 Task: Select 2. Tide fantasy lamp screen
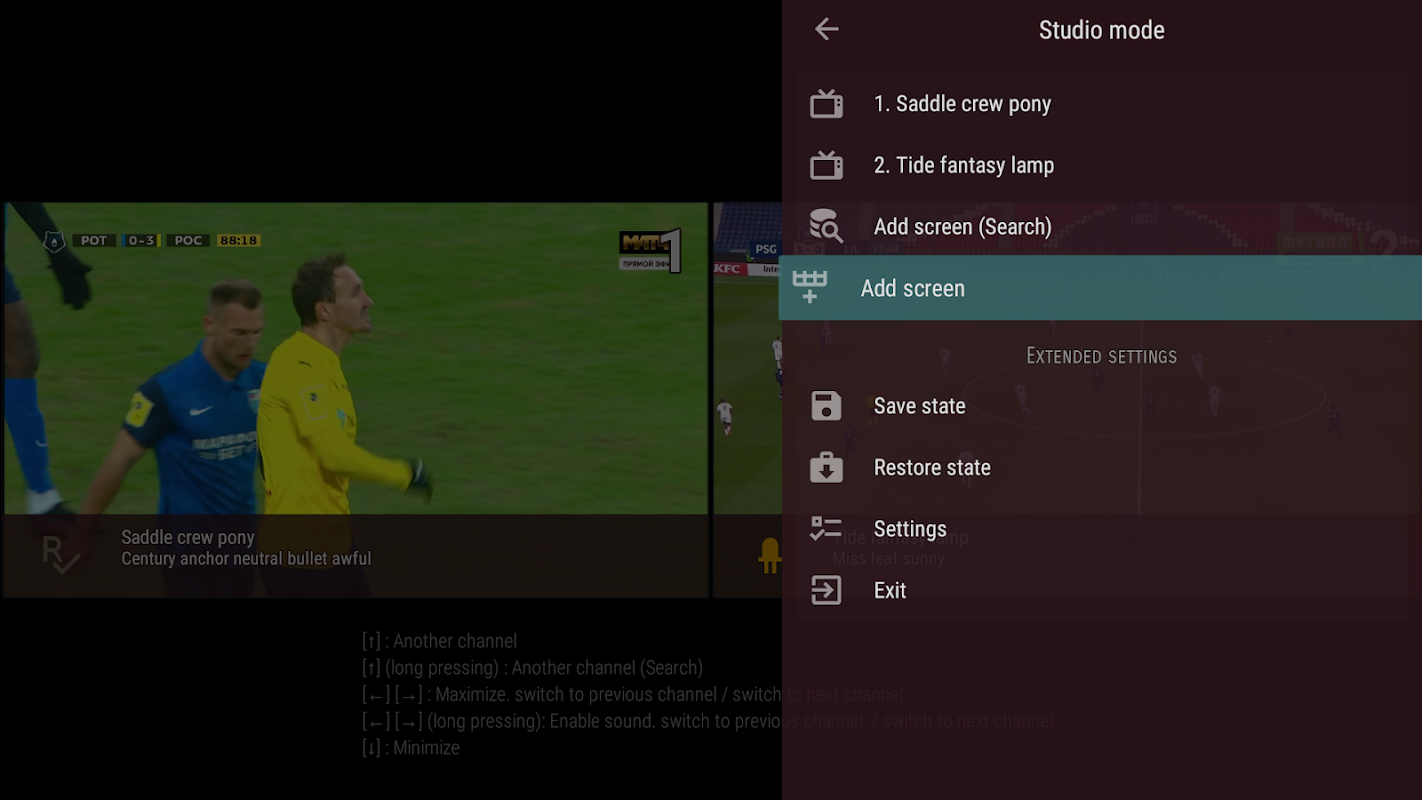pos(1101,165)
